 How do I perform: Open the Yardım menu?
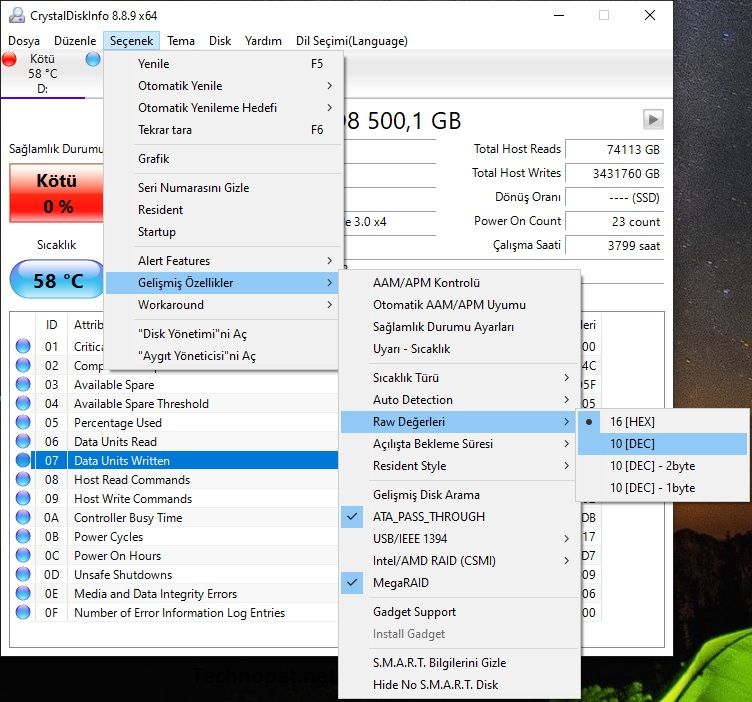point(263,41)
